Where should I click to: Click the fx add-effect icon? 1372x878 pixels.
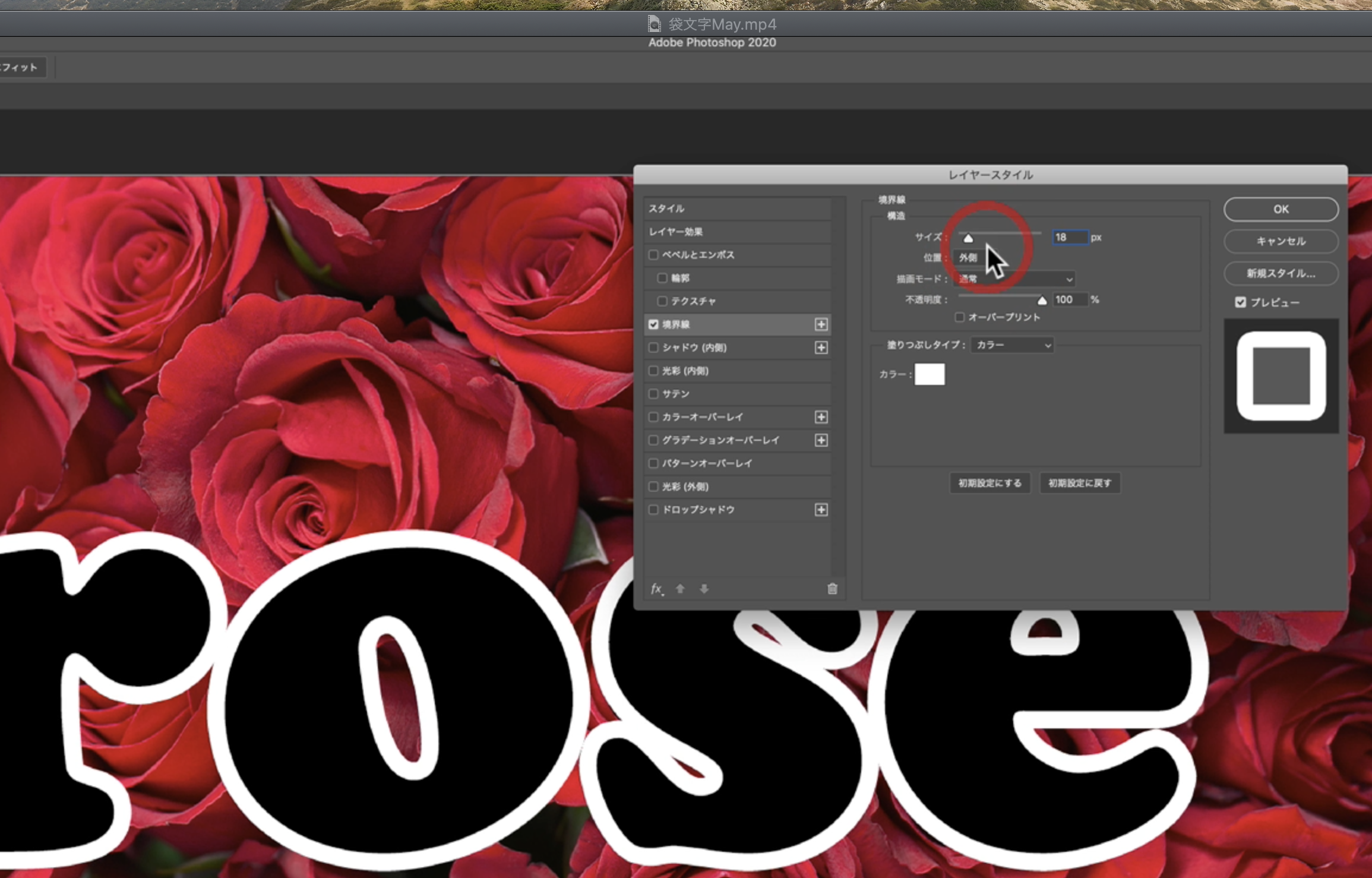(x=657, y=589)
